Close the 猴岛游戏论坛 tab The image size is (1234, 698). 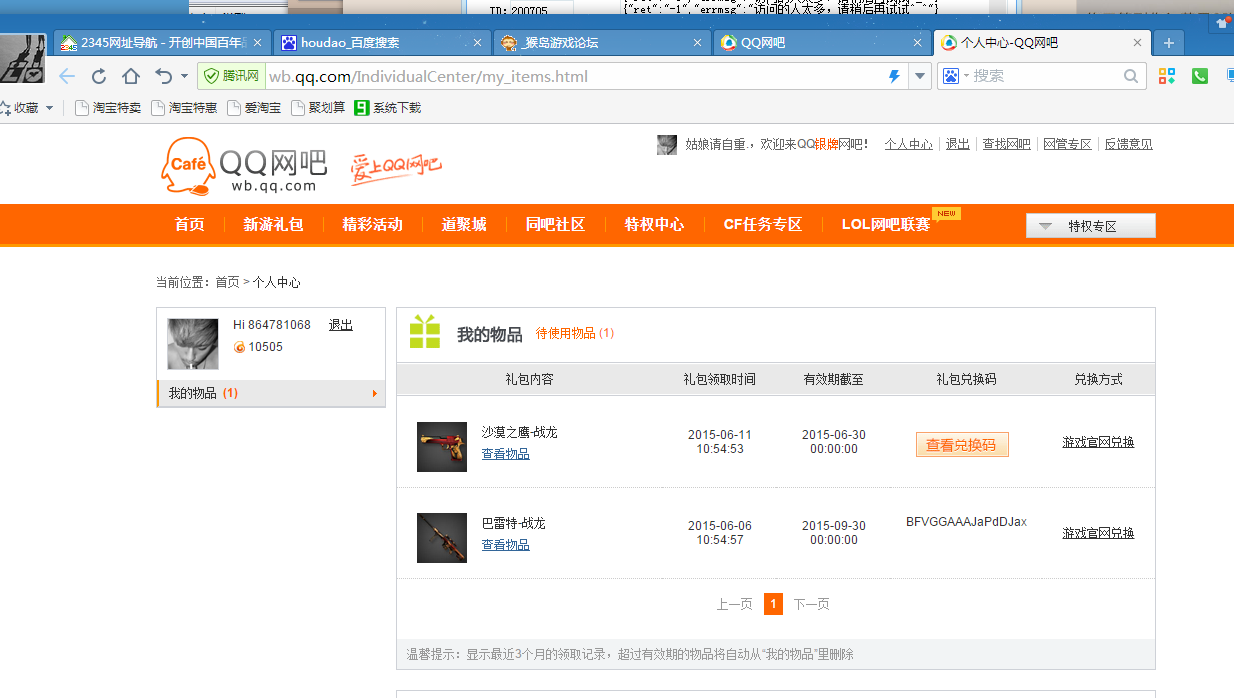click(x=698, y=43)
